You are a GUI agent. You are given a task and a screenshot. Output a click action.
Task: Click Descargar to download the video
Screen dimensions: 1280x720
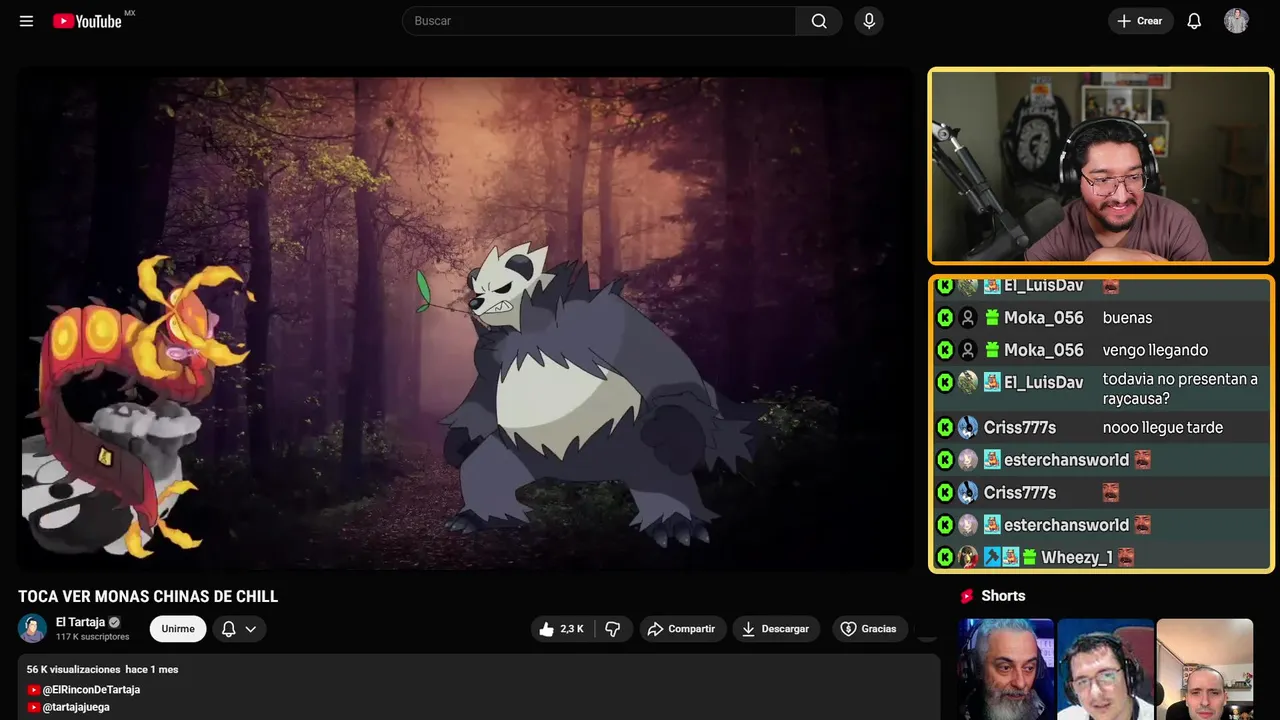(x=776, y=629)
